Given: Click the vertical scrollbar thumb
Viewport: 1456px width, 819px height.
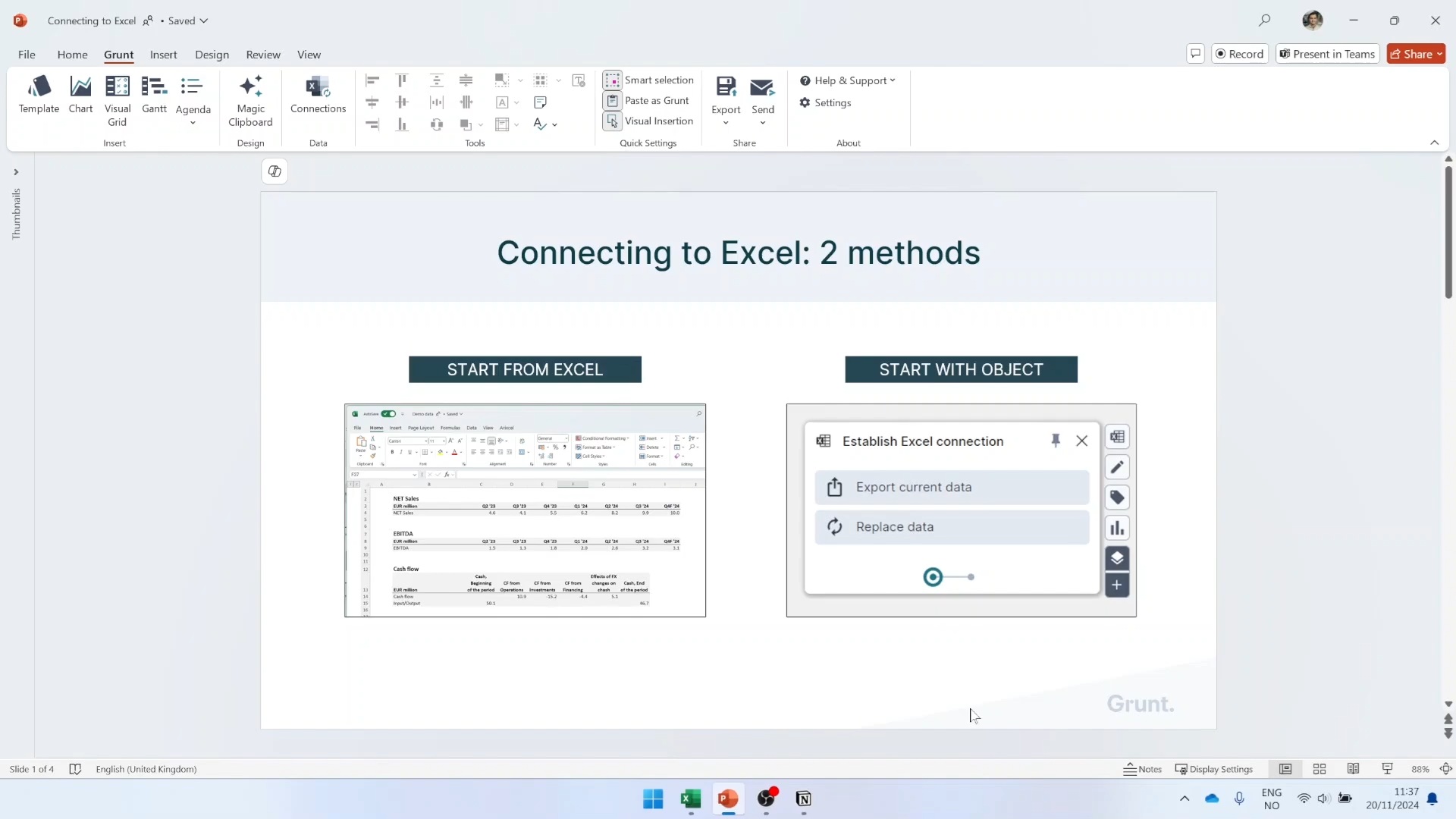Looking at the screenshot, I should pyautogui.click(x=1448, y=232).
